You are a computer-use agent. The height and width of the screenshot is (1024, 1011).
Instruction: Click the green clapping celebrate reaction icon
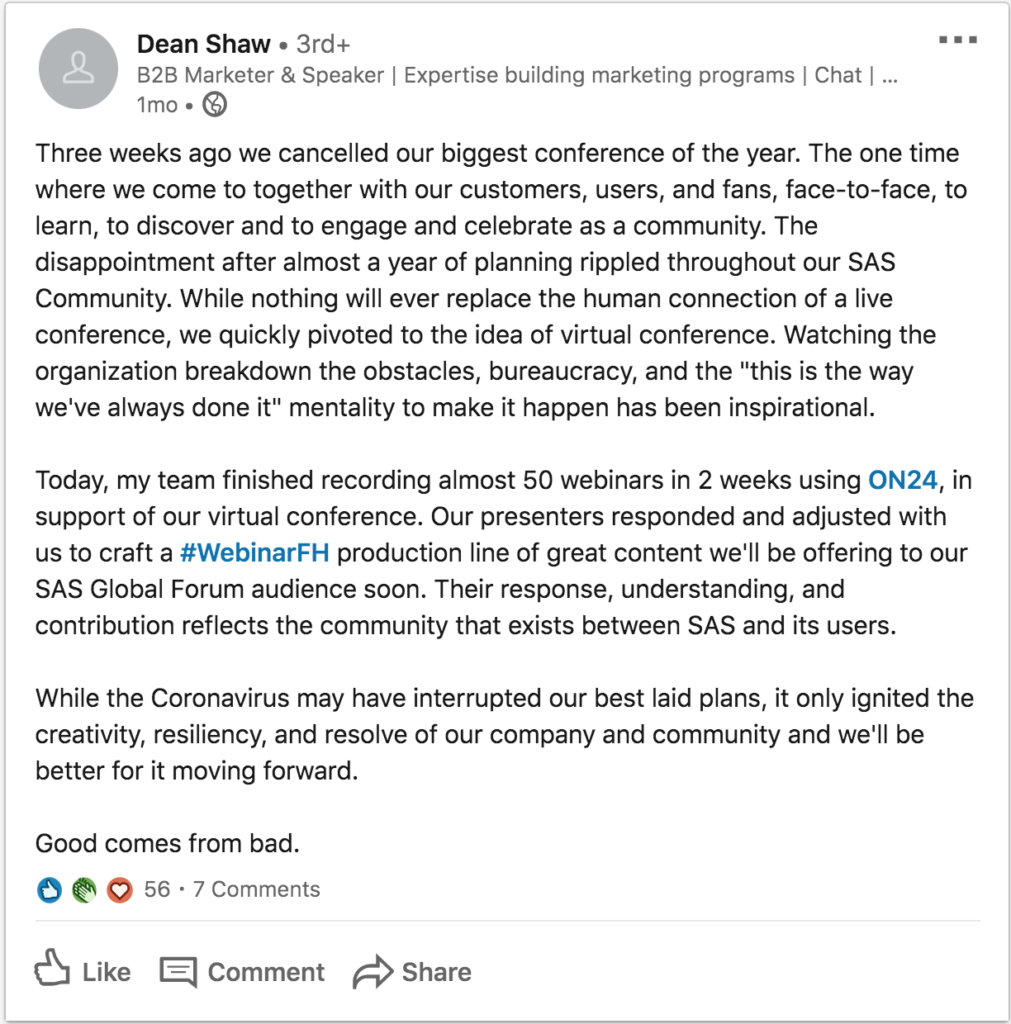84,889
